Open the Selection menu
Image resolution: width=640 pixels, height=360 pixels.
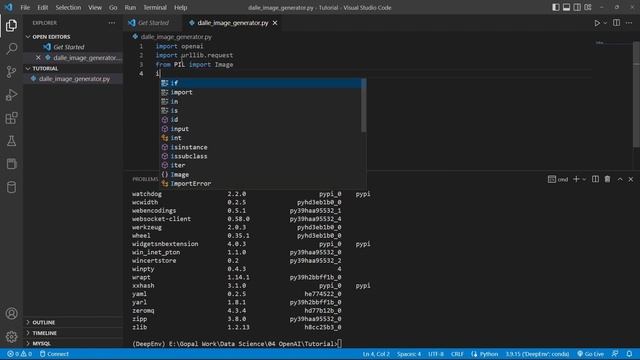68,7
